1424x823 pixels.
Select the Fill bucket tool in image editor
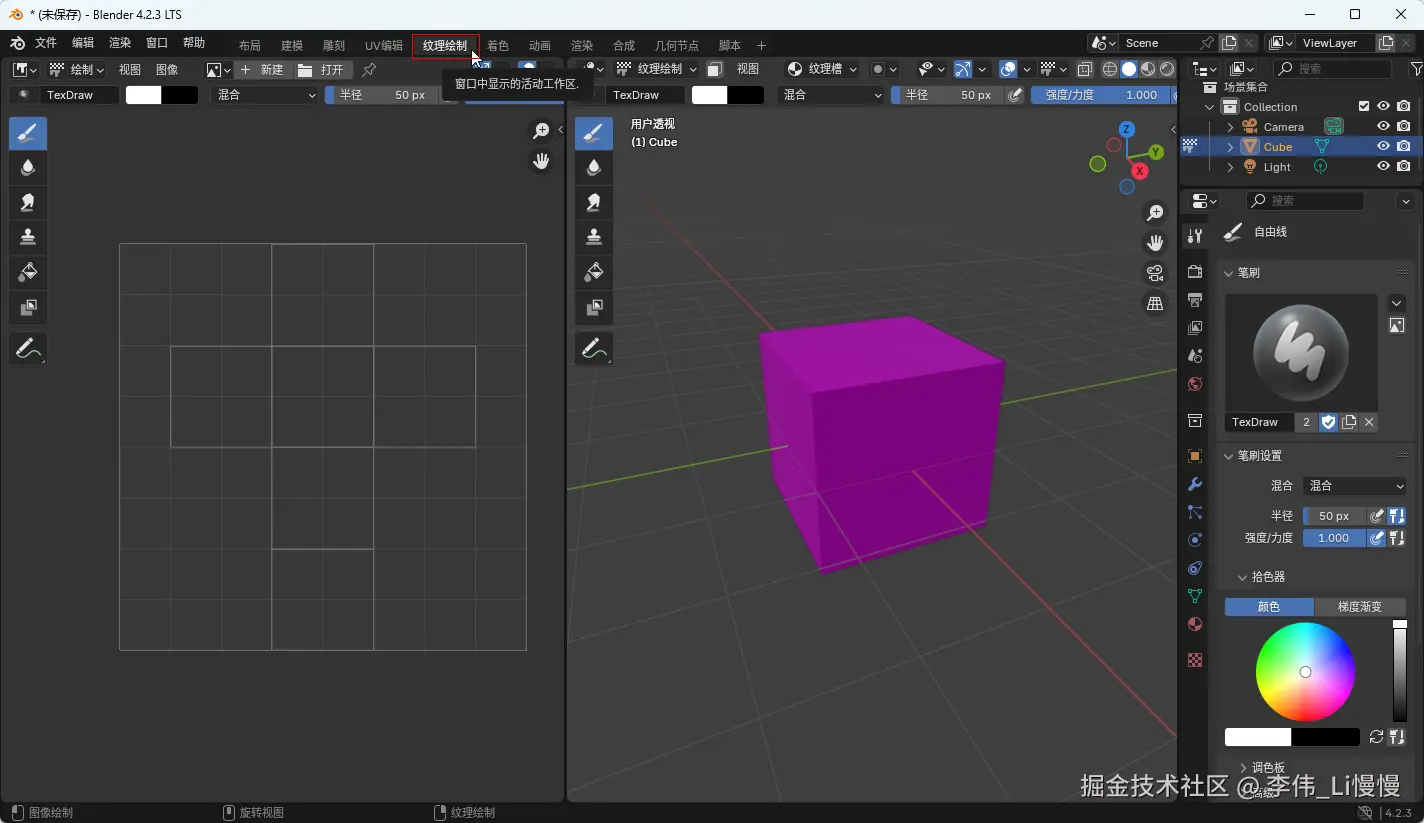click(x=28, y=272)
